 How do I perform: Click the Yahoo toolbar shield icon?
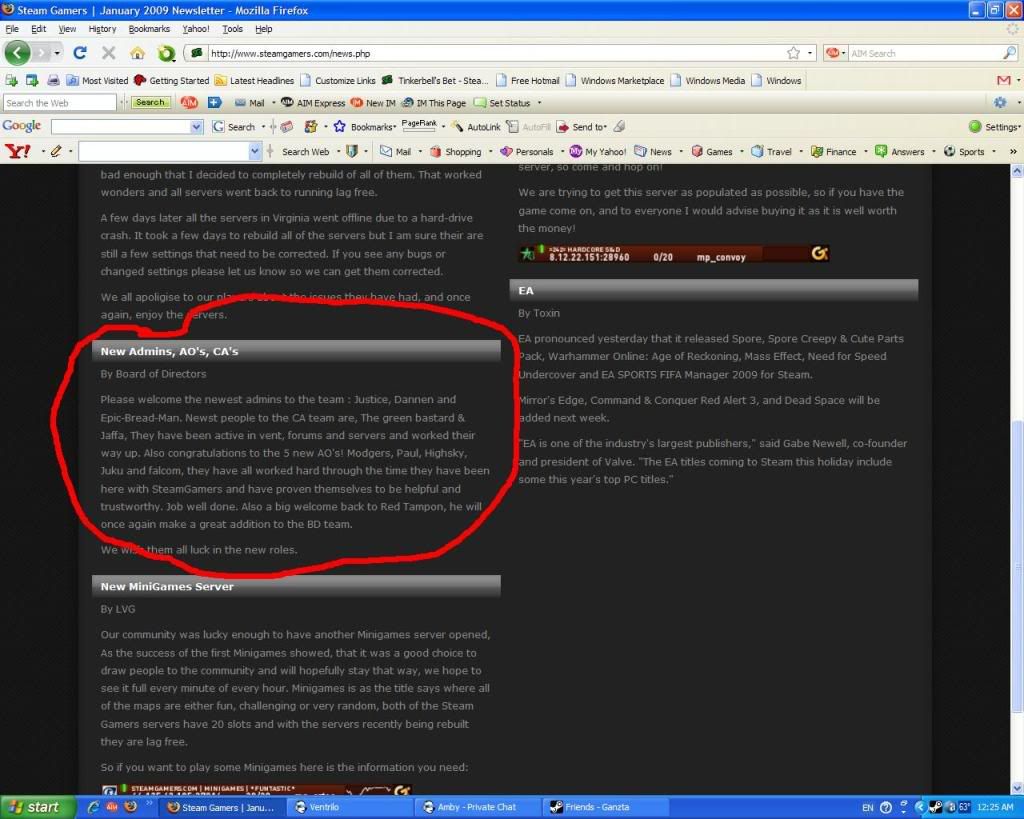[x=352, y=152]
